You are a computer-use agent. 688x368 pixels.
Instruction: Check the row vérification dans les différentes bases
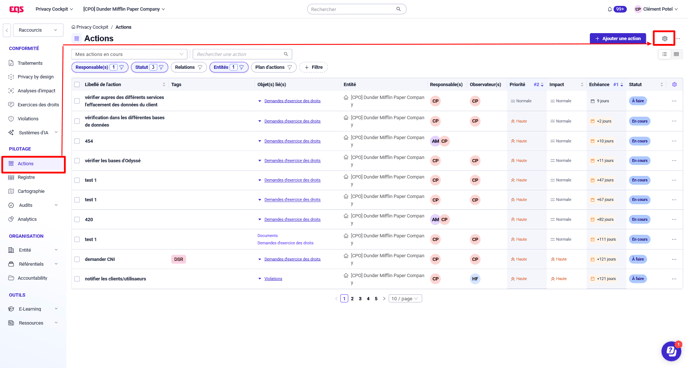coord(77,121)
